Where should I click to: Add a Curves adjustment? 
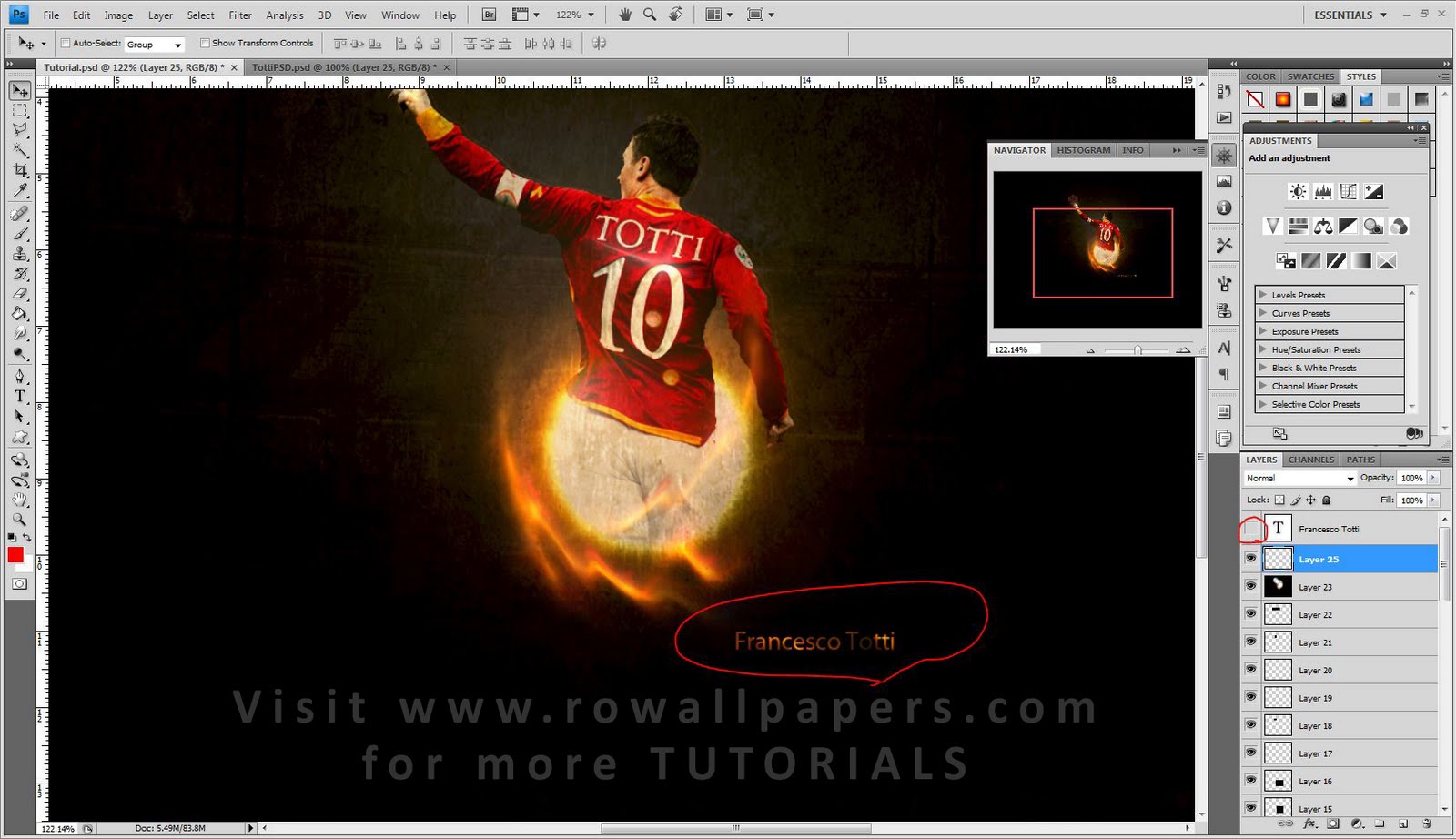[1349, 191]
